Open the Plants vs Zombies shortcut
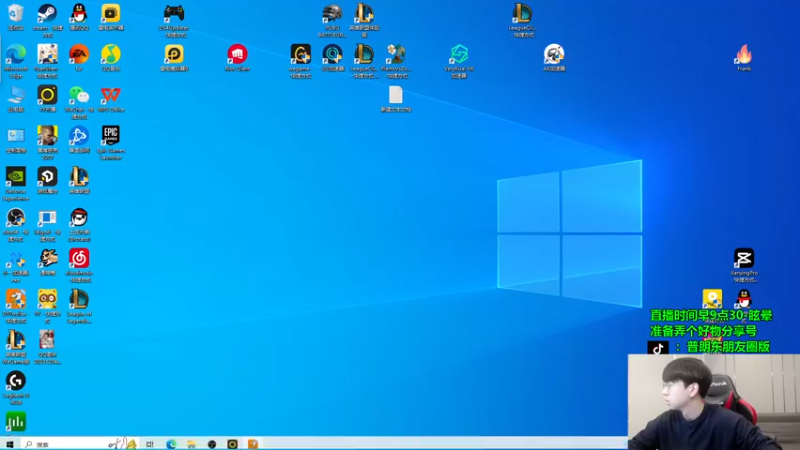Viewport: 800px width, 450px height. (395, 54)
